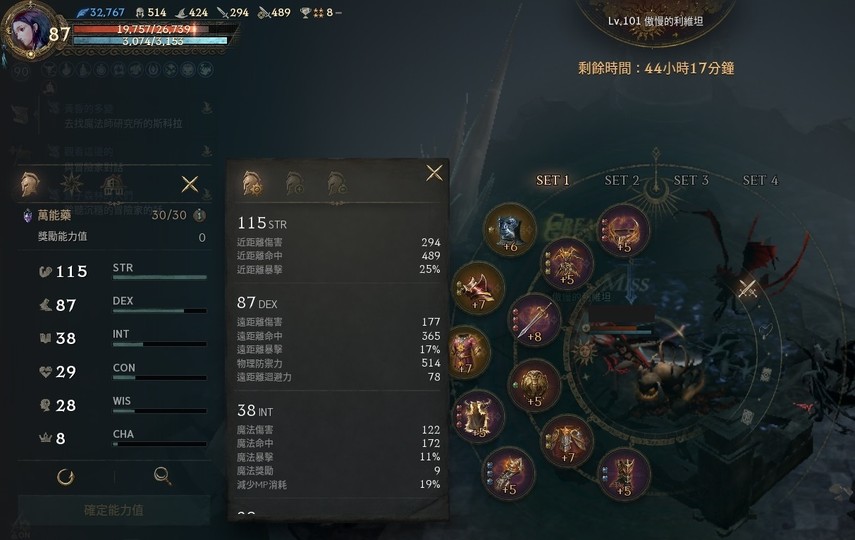Screen dimensions: 855x540
Task: Switch to SET 2 equipment preset
Action: coord(622,180)
